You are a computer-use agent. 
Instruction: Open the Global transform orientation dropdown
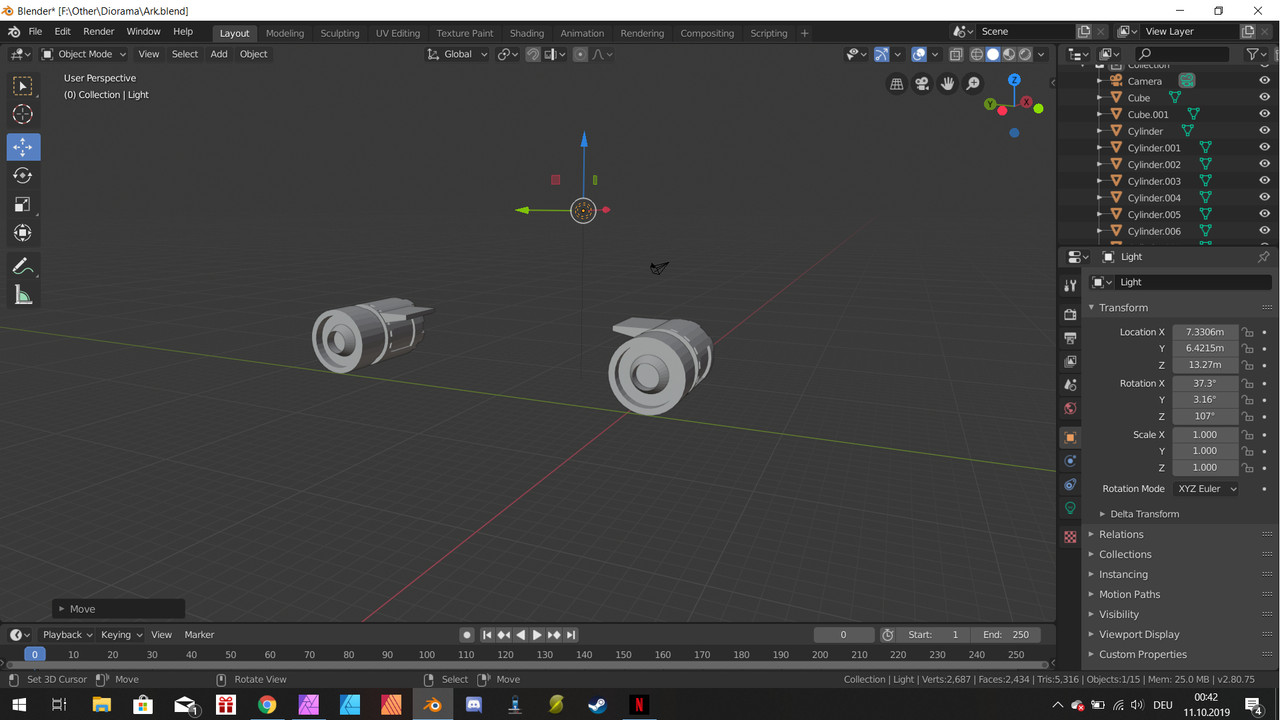[x=457, y=54]
